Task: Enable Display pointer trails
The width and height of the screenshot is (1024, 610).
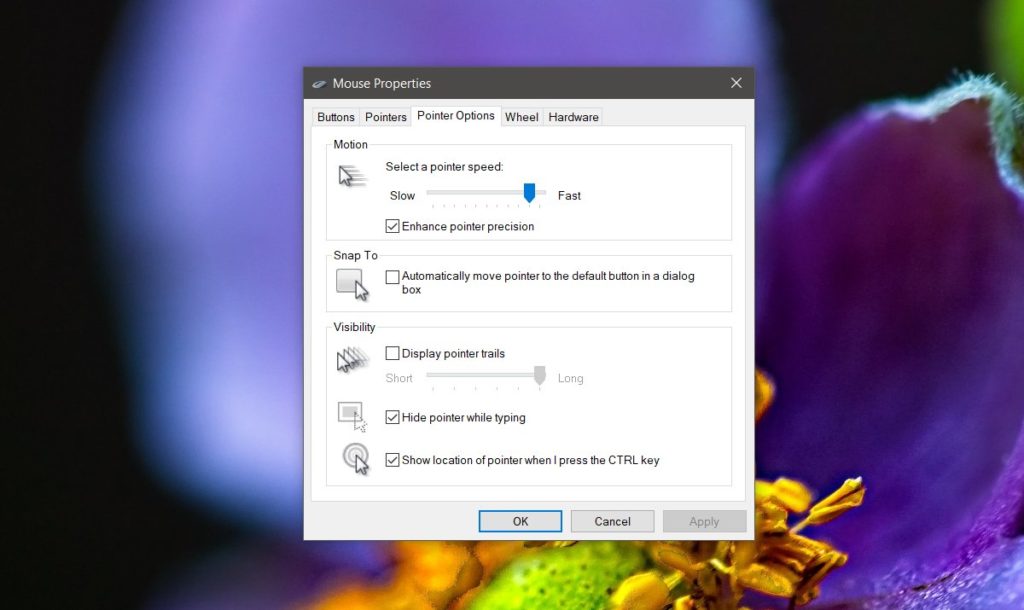Action: pos(393,353)
